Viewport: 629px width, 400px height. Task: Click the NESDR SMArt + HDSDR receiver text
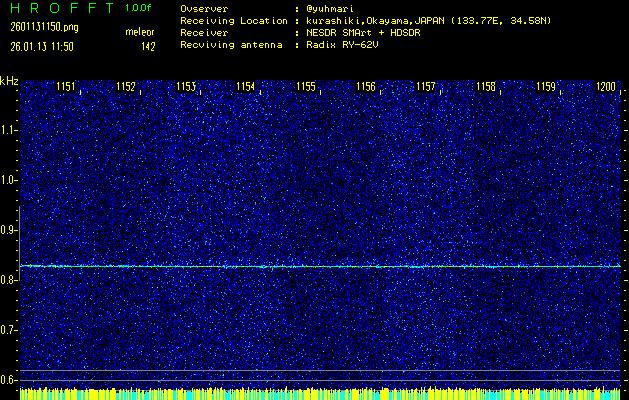pos(368,32)
